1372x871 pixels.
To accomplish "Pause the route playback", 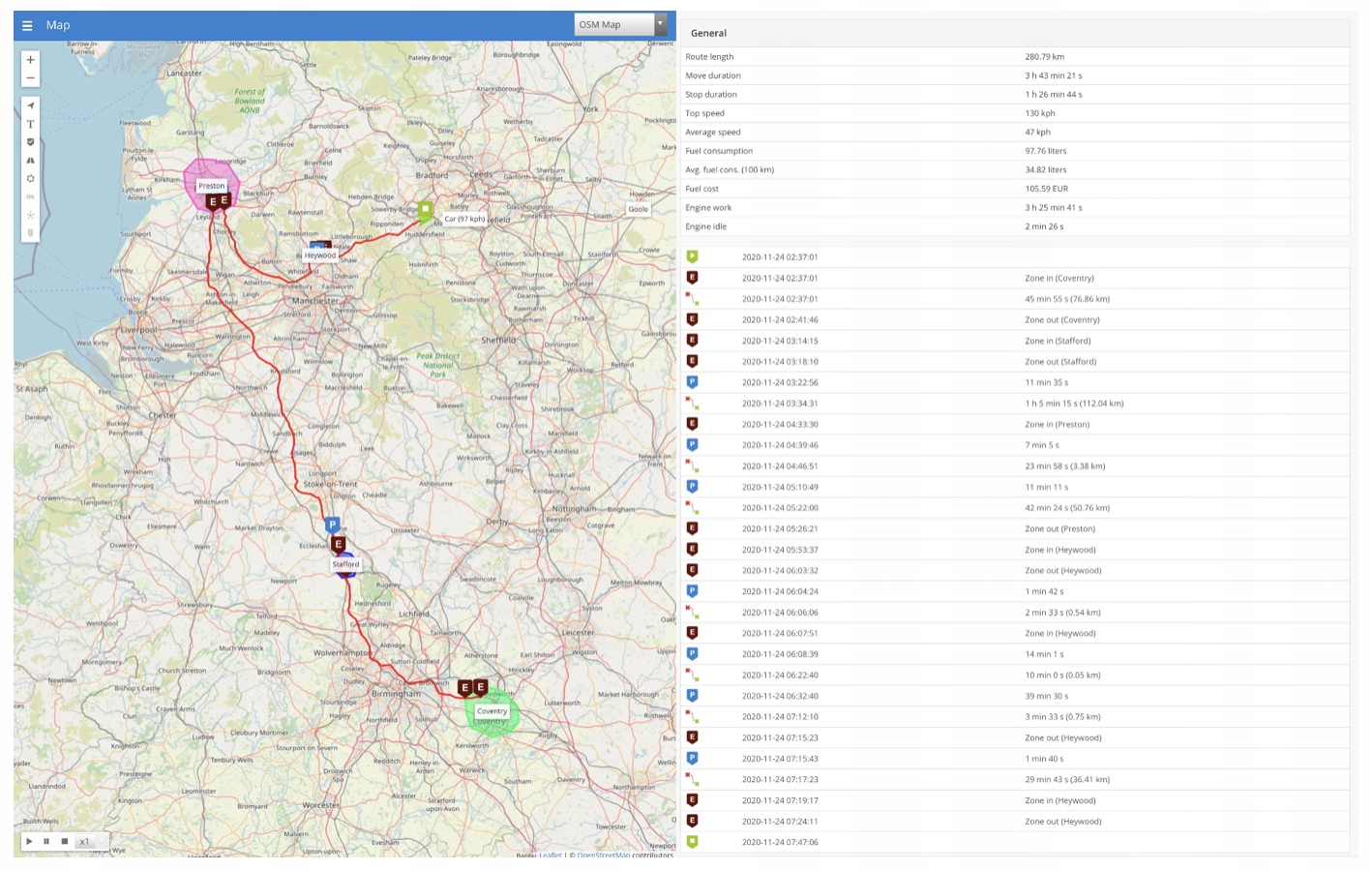I will click(x=46, y=841).
